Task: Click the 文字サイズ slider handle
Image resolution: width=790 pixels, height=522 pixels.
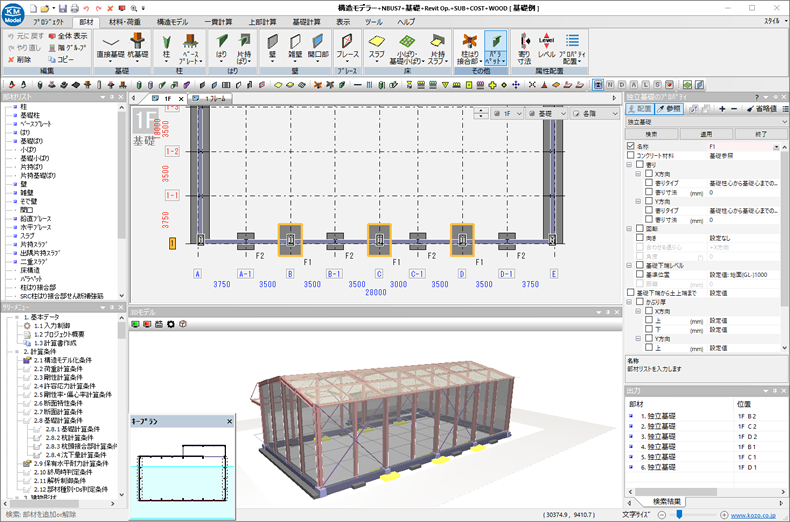Action: pyautogui.click(x=679, y=514)
